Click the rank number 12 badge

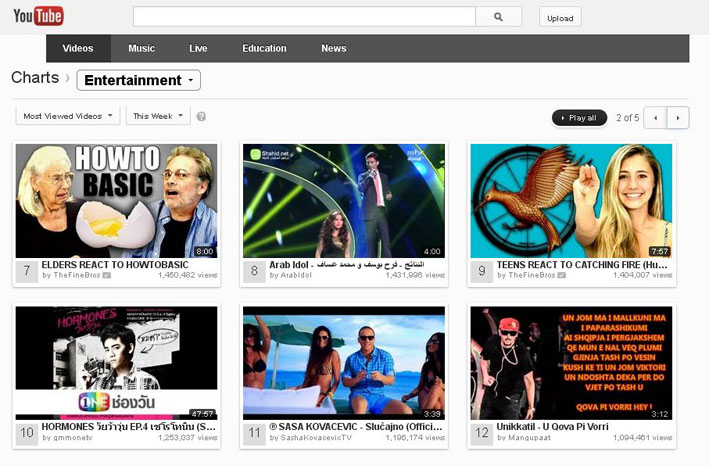pyautogui.click(x=482, y=433)
